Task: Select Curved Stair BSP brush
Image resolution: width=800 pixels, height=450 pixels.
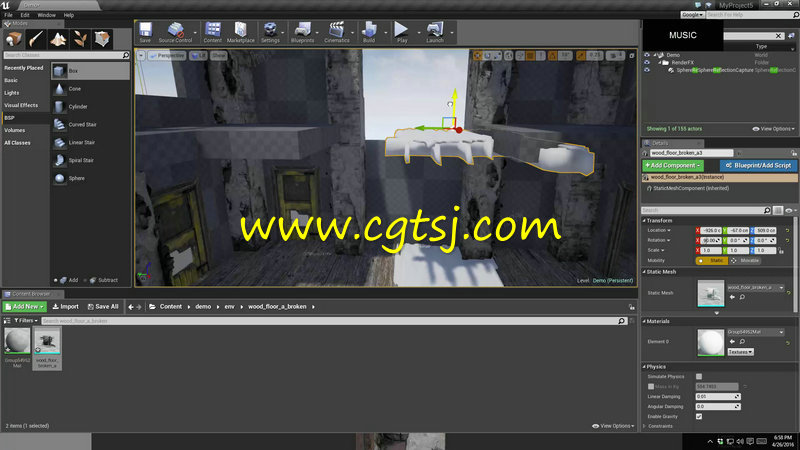Action: click(90, 124)
